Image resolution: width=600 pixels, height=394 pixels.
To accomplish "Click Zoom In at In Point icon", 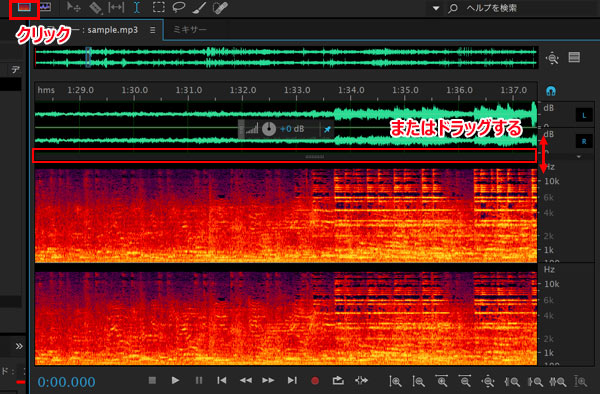I will point(512,381).
